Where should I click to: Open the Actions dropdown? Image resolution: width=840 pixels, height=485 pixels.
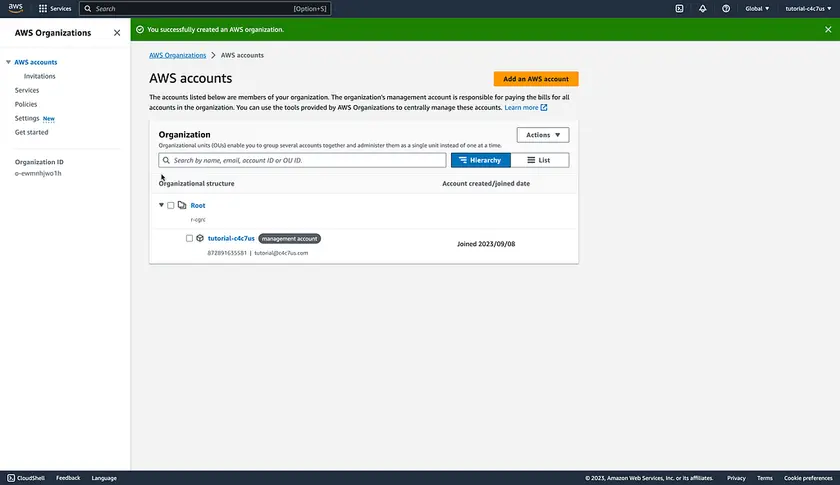pyautogui.click(x=543, y=135)
